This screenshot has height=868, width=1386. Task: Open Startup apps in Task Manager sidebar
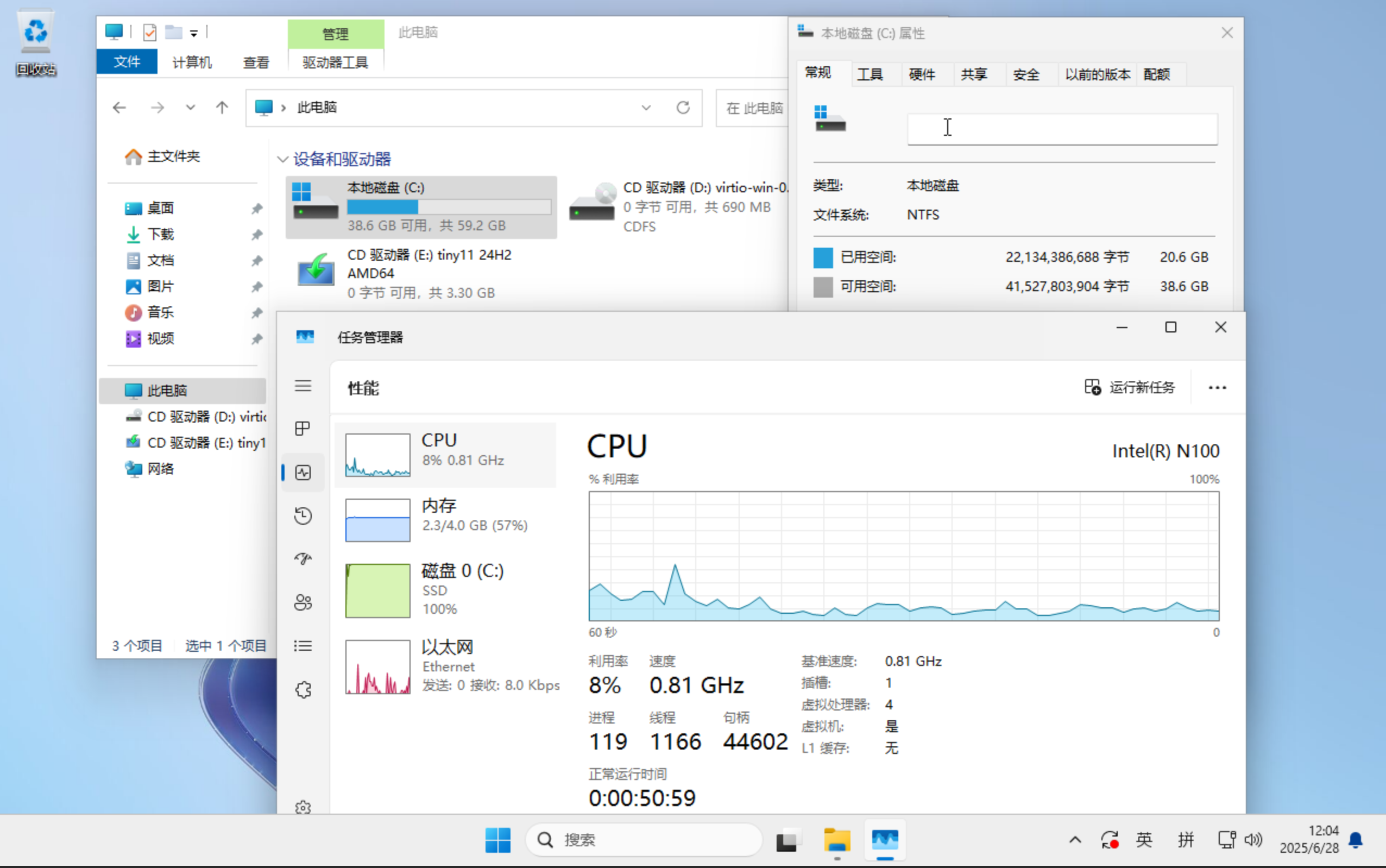[x=303, y=558]
